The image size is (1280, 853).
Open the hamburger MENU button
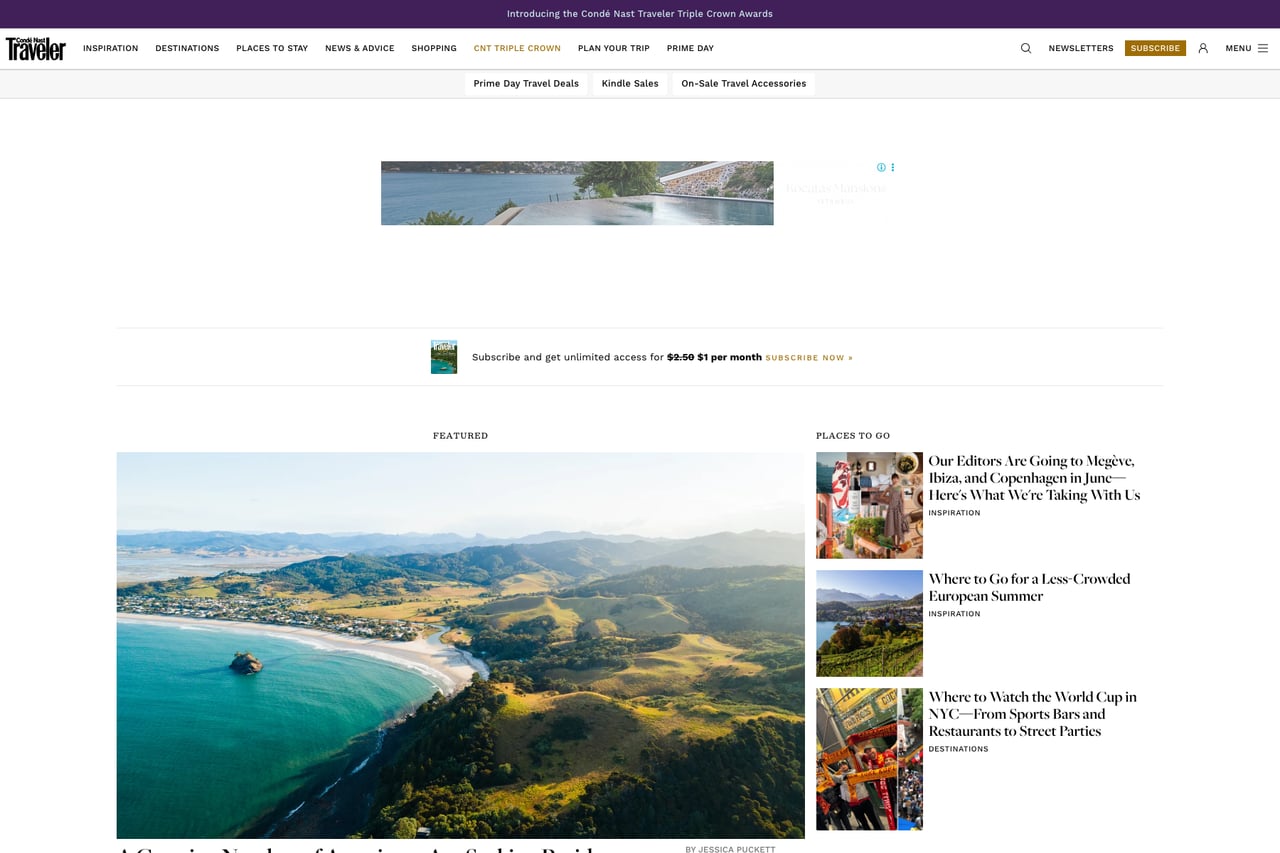[1247, 48]
